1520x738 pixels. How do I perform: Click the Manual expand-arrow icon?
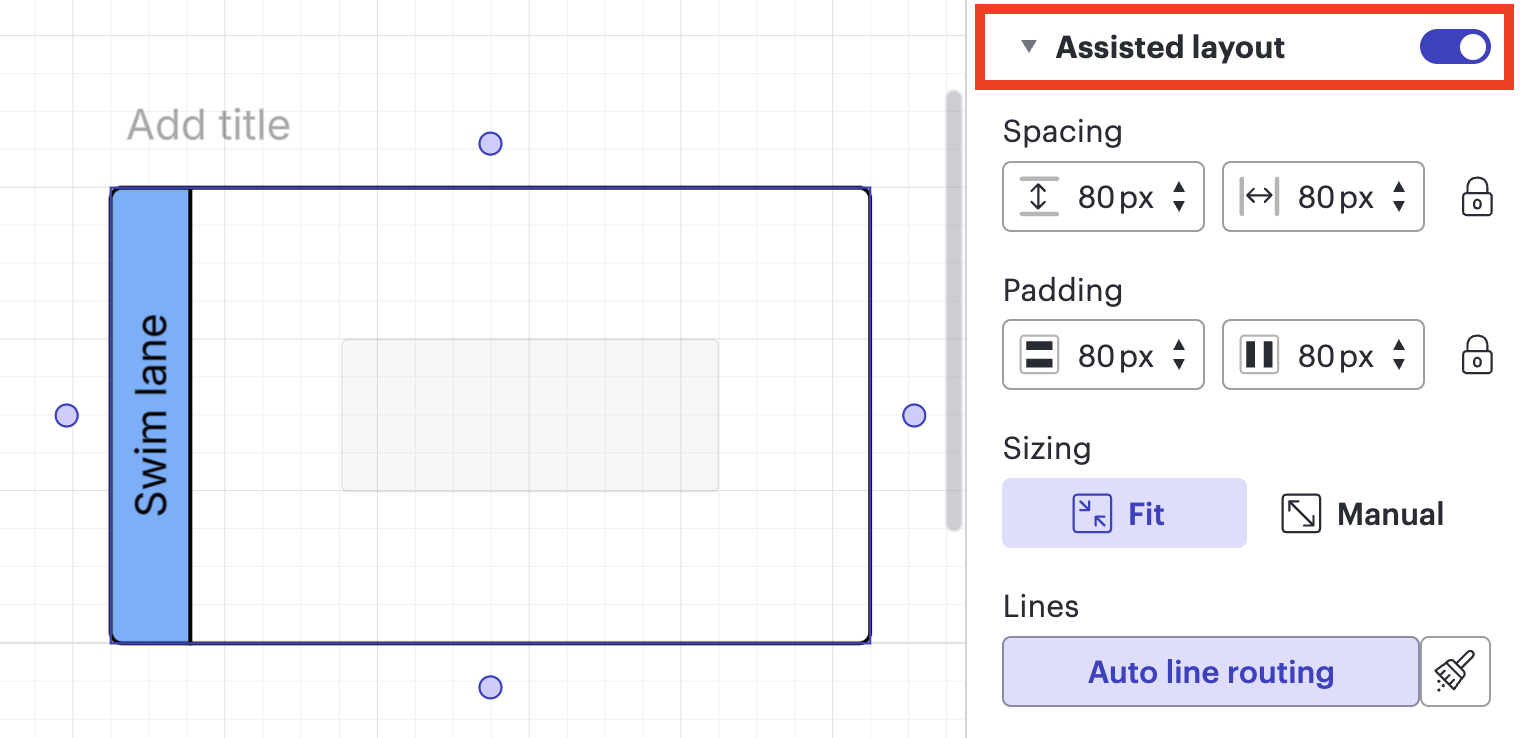[1302, 512]
